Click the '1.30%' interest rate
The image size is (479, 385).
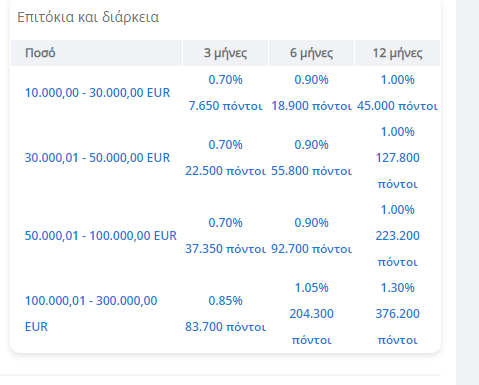tap(397, 288)
